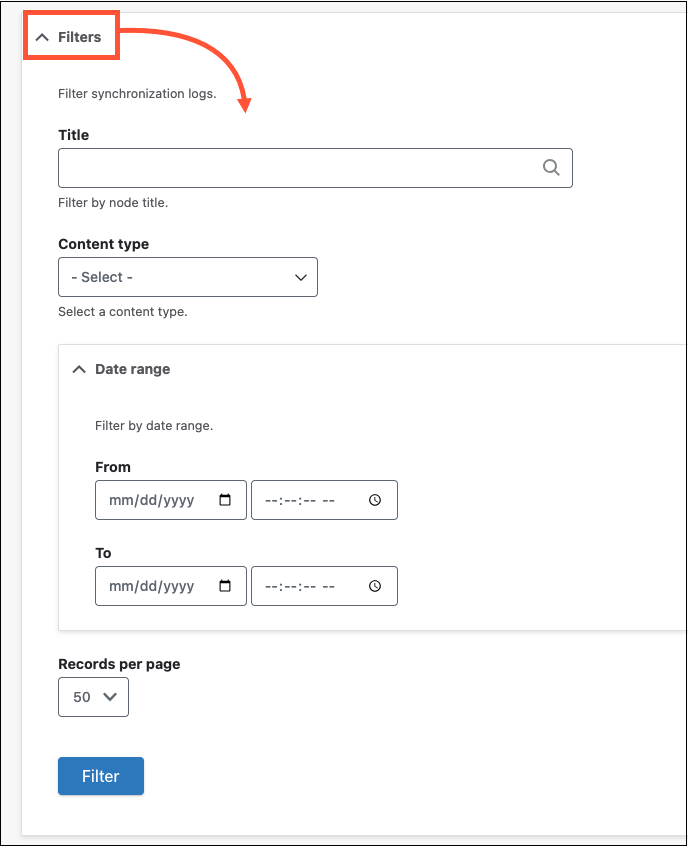Click the 'Content type' label

tap(104, 244)
